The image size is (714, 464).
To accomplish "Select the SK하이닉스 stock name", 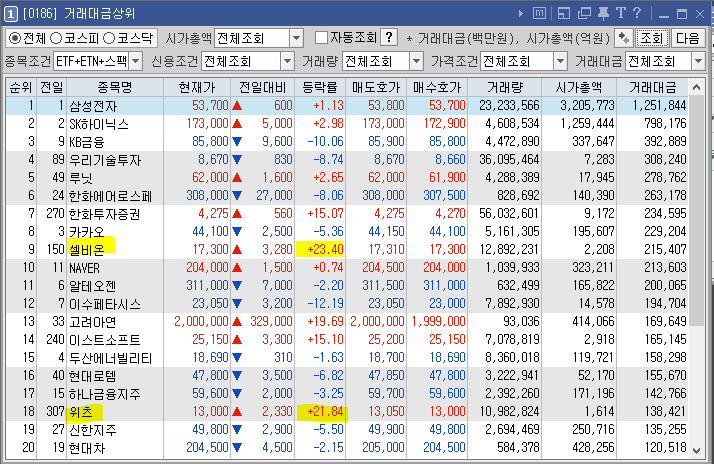I will pyautogui.click(x=99, y=124).
